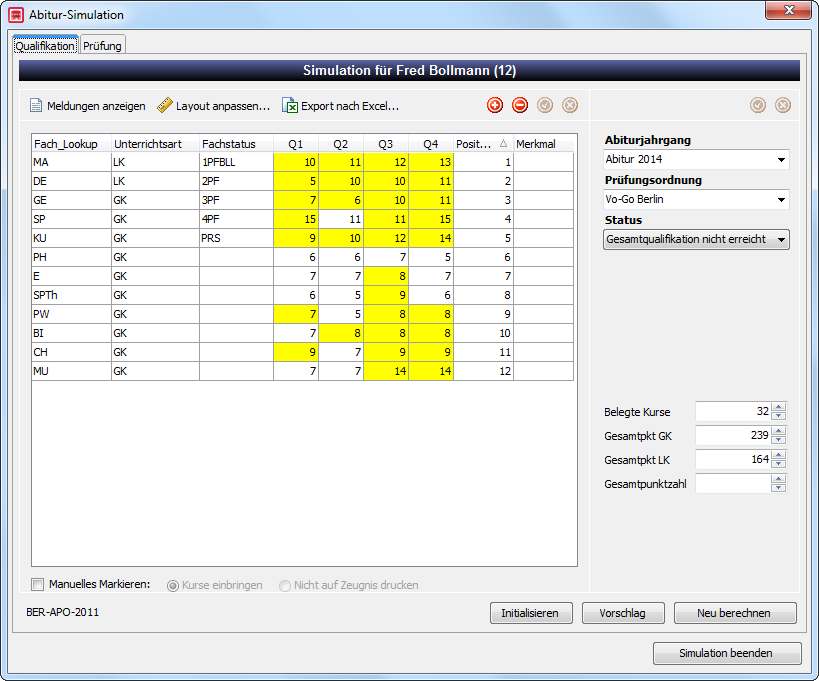Click Meldungen anzeigen toolbar text

[x=96, y=106]
